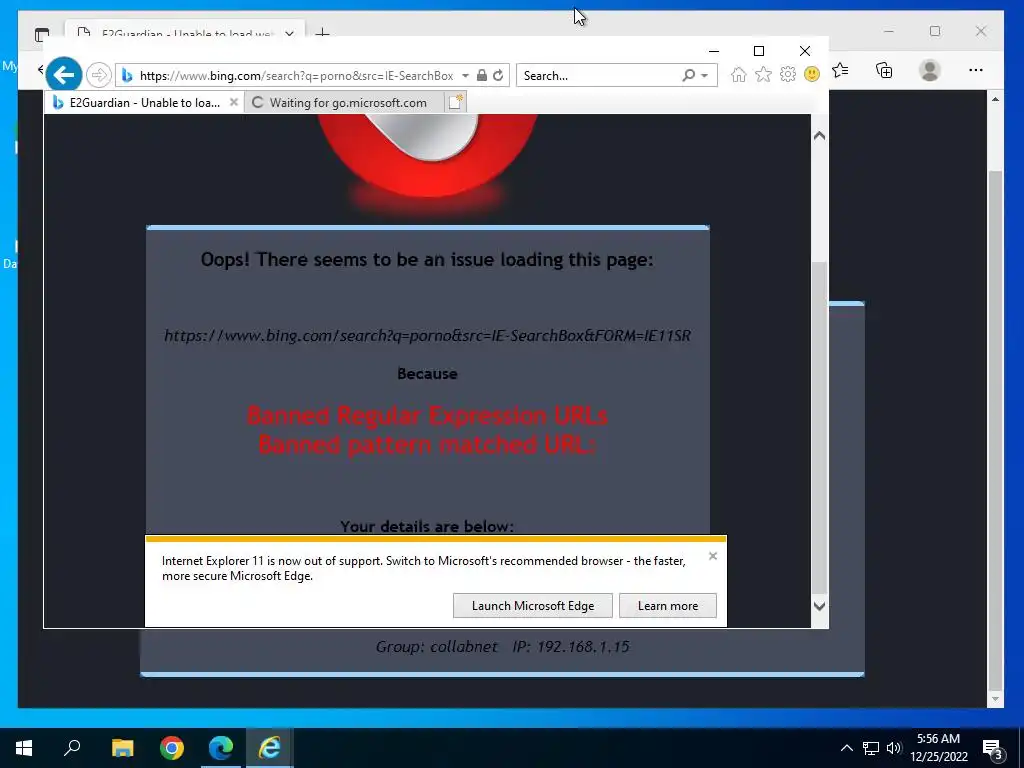Click the Edge window scrollbar thumb
This screenshot has width=1024, height=768.
[x=995, y=430]
